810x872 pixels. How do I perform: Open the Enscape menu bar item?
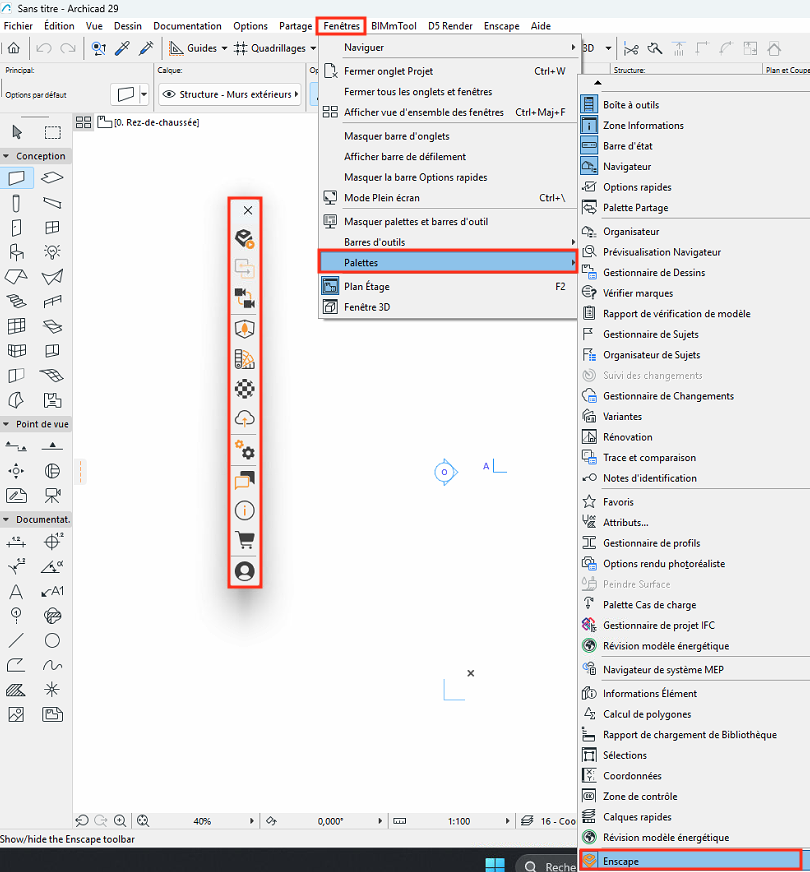[501, 26]
